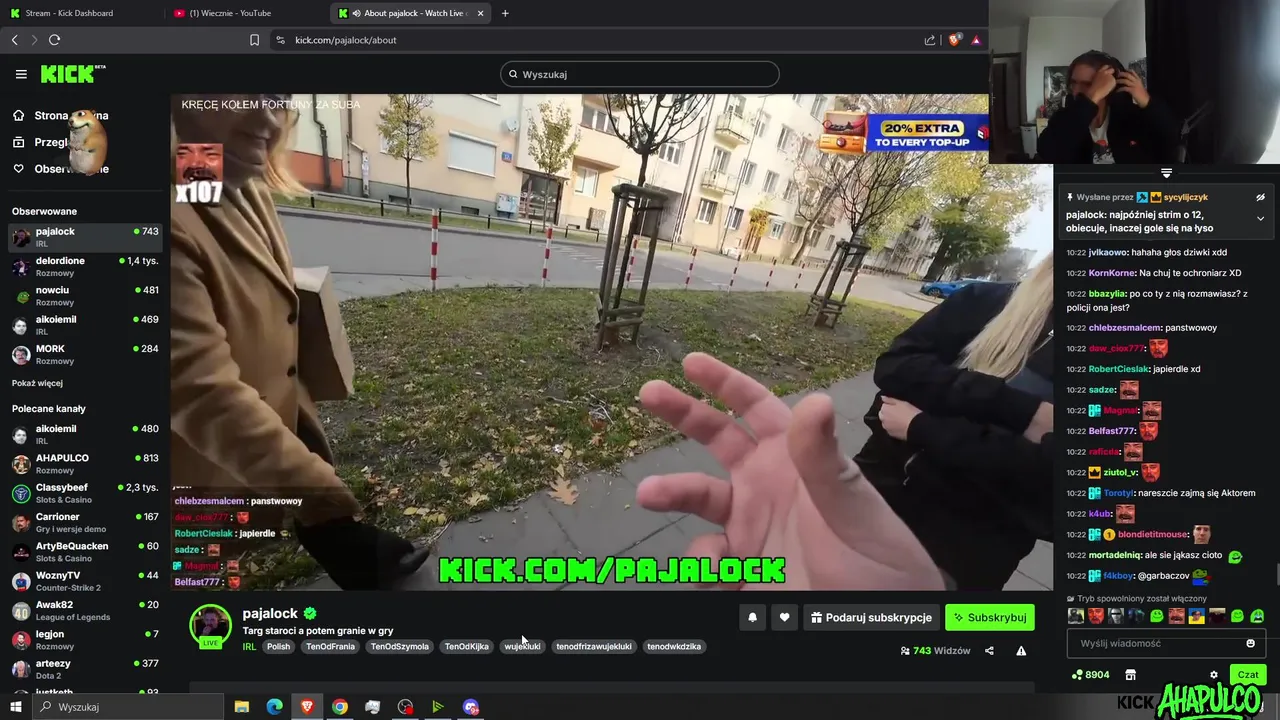Open the emoji picker in chat input
The image size is (1280, 720).
pos(1250,644)
